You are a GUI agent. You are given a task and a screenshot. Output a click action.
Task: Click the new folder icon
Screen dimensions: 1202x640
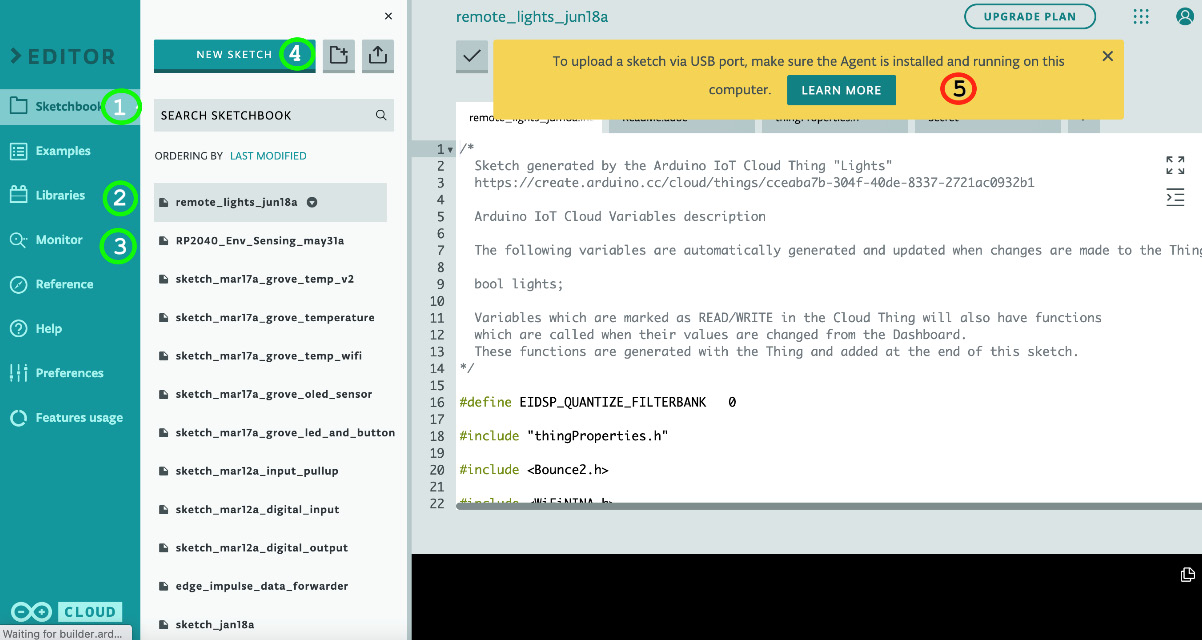pos(339,56)
